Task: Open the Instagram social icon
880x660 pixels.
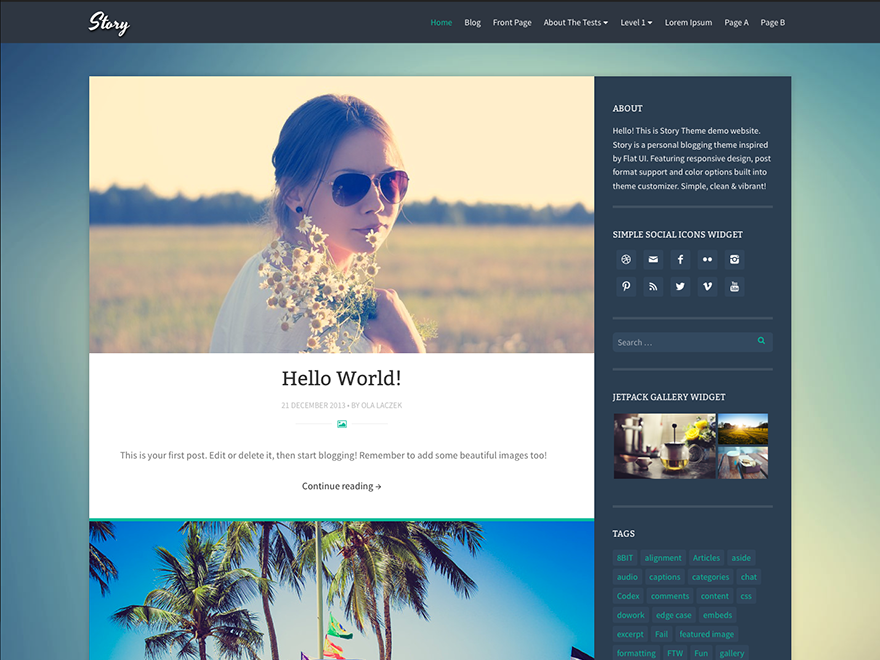Action: tap(734, 259)
